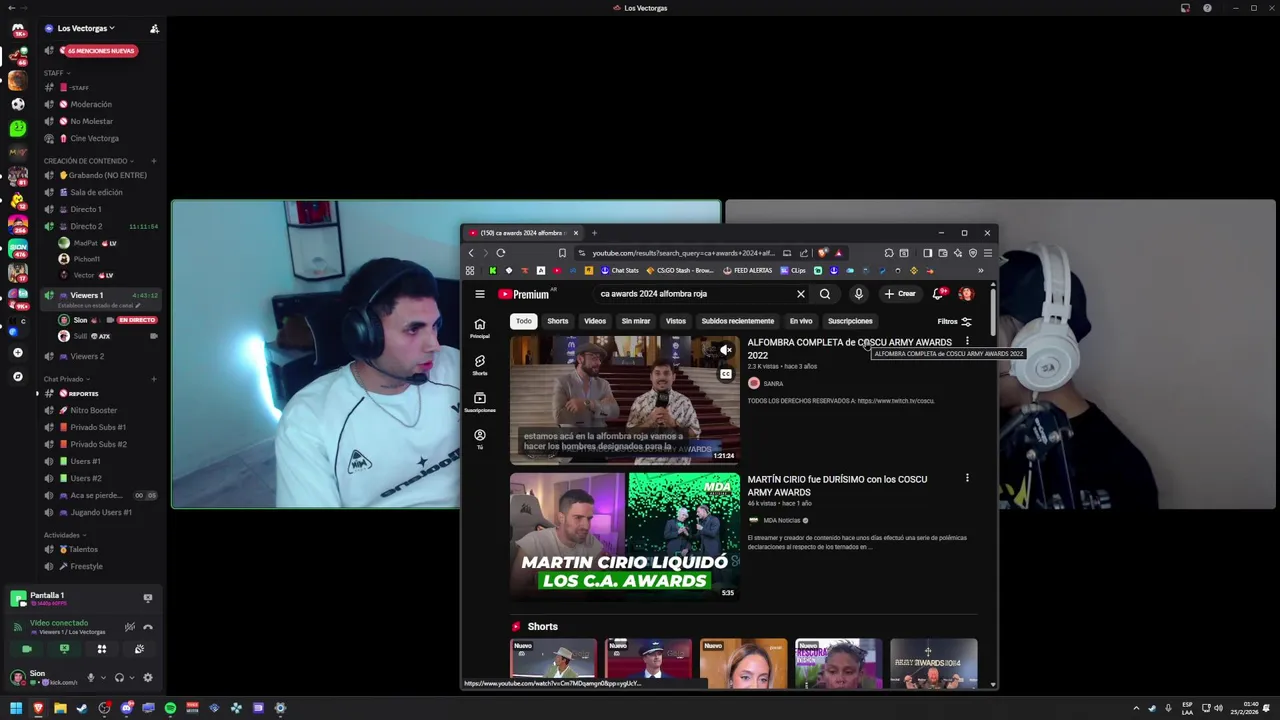
Task: Open Discord direct messages home icon
Action: (18, 30)
